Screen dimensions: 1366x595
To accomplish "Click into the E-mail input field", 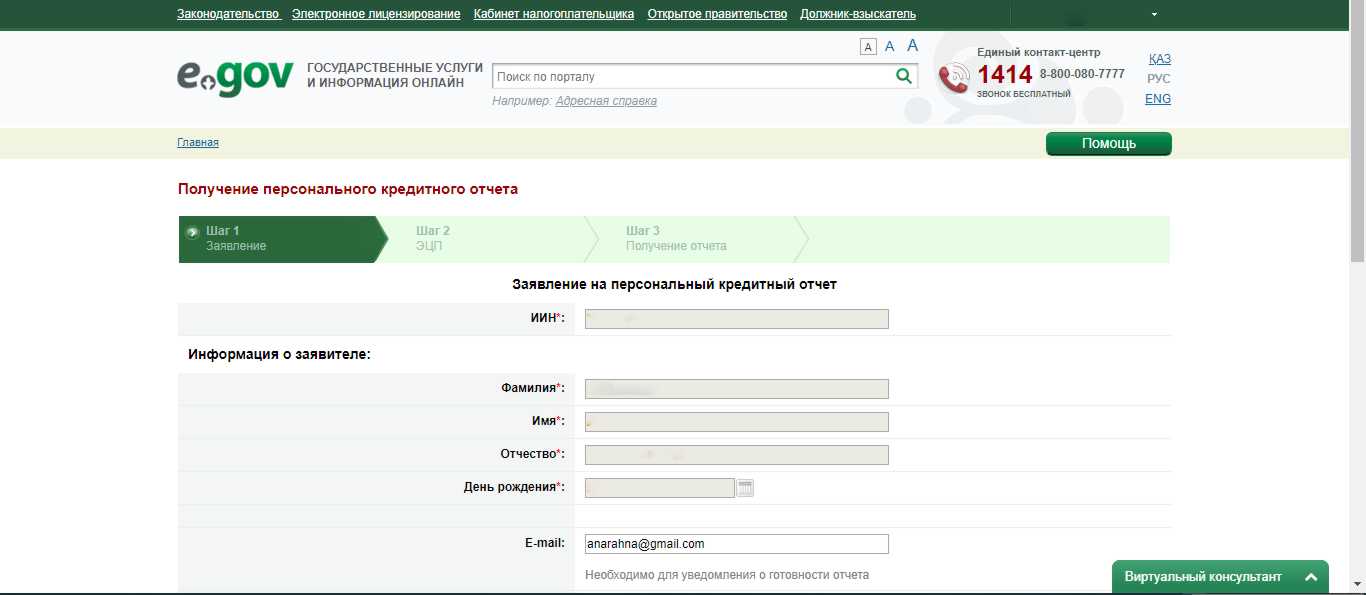I will 736,544.
